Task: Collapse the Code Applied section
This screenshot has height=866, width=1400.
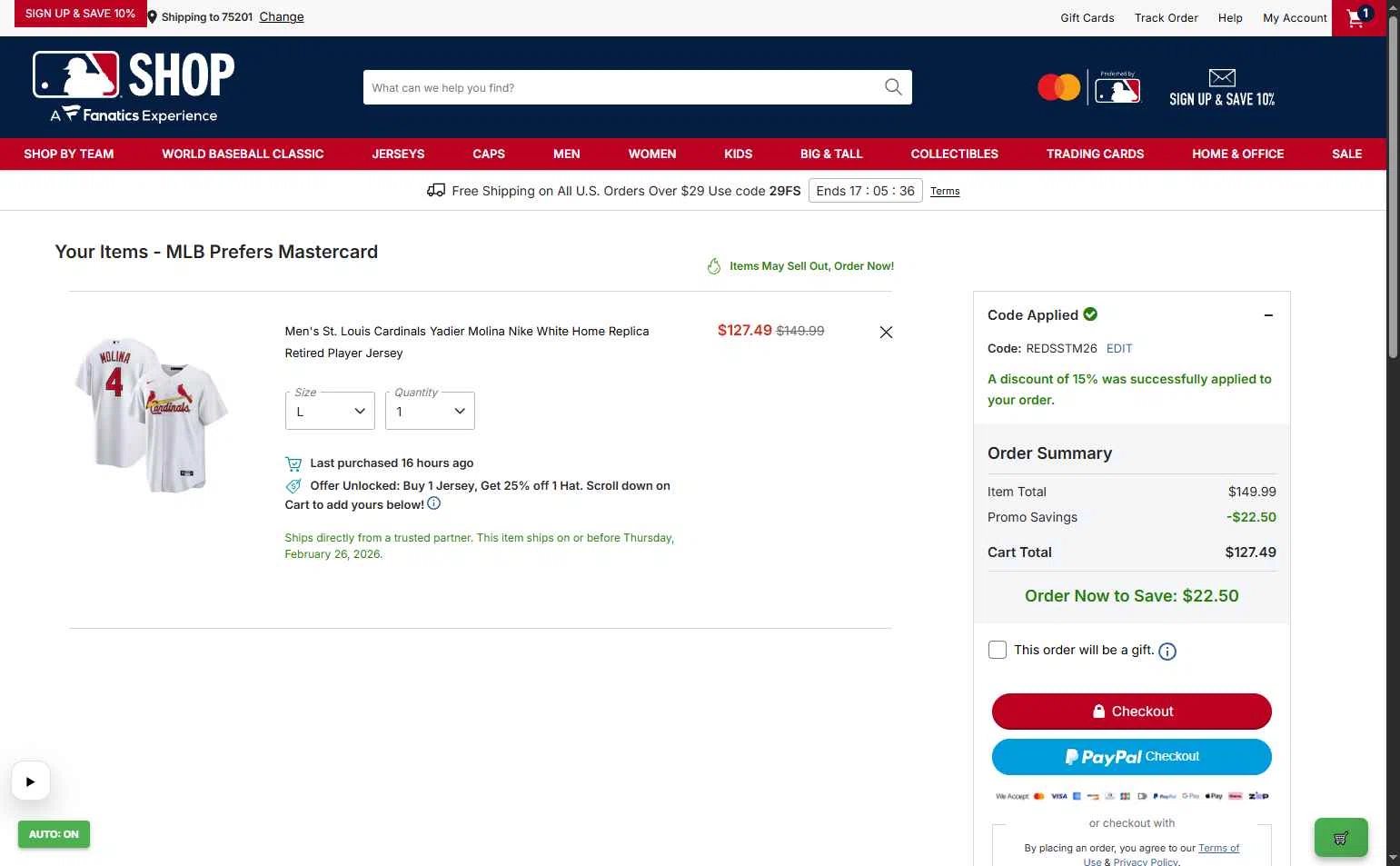Action: point(1268,315)
